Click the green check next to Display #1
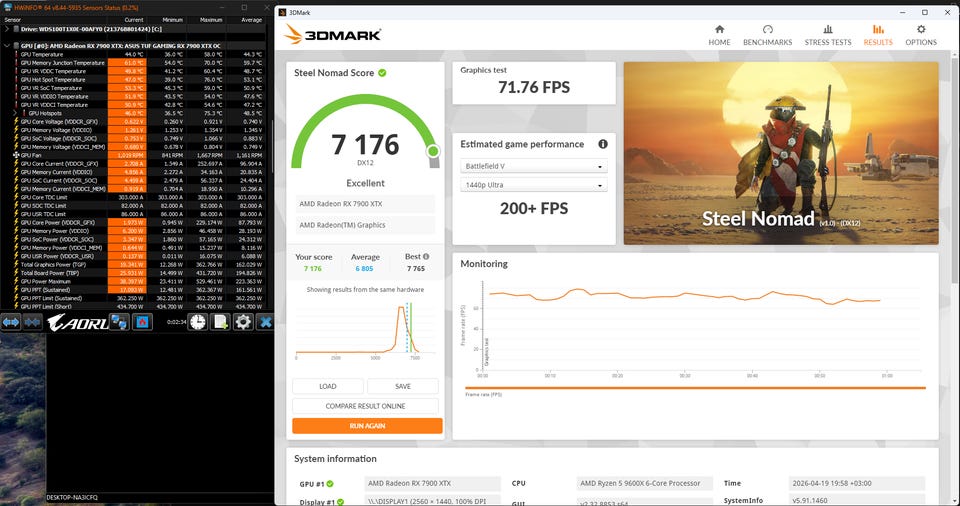The height and width of the screenshot is (506, 960). click(x=340, y=502)
